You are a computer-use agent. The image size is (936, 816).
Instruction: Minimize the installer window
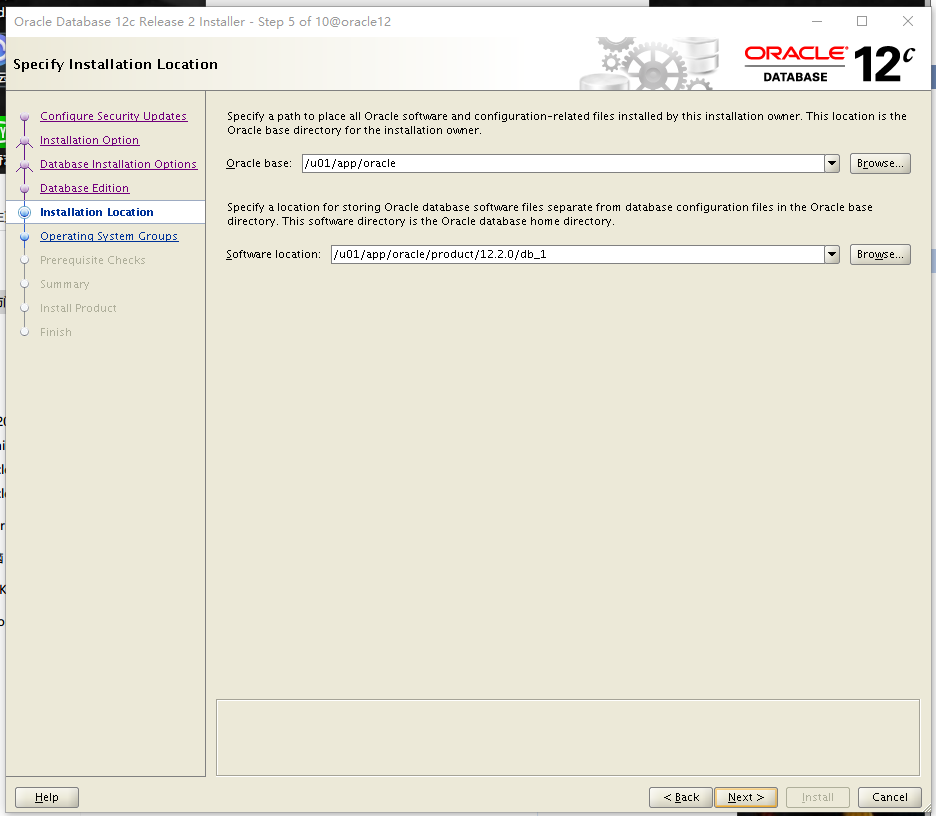817,21
